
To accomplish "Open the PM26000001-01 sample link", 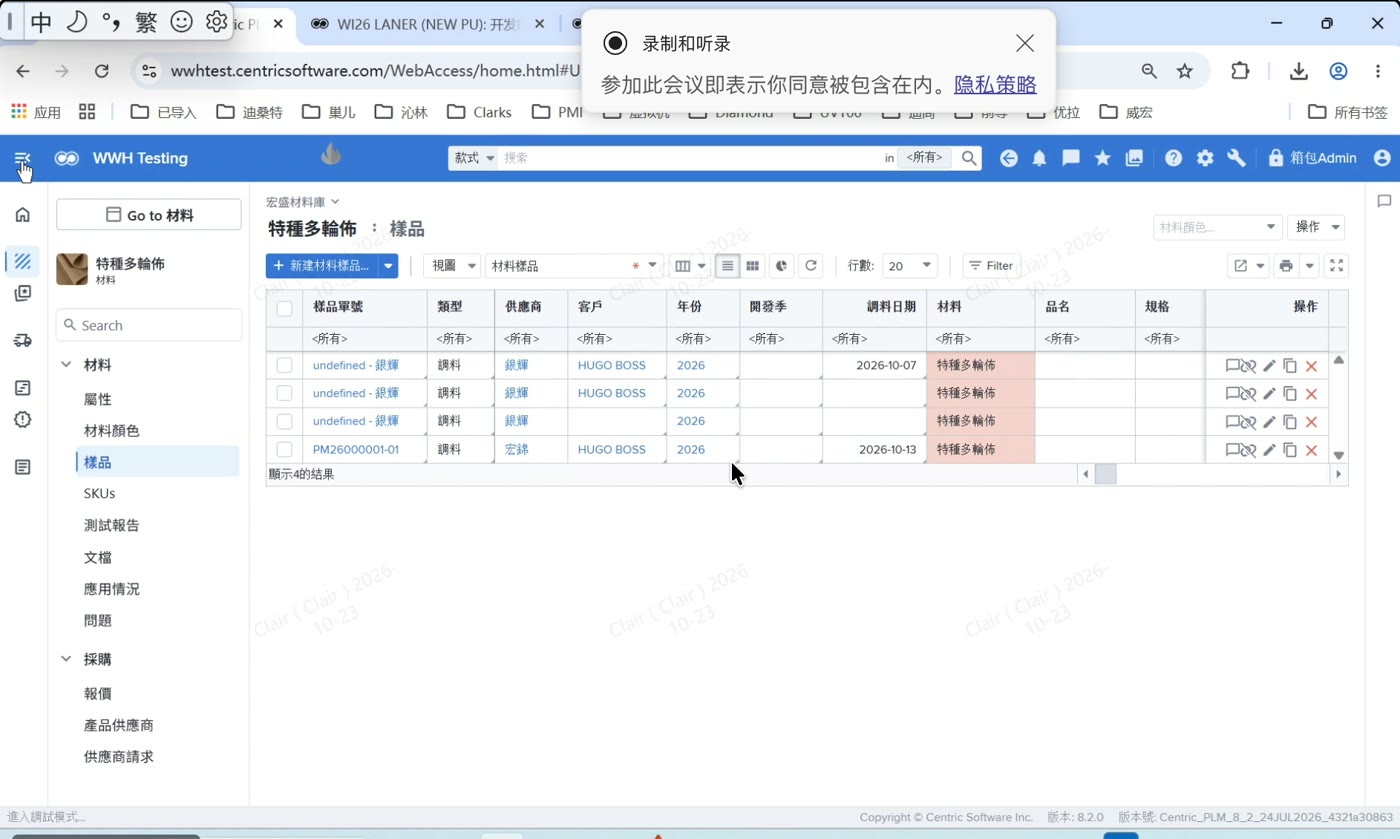I will coord(356,450).
